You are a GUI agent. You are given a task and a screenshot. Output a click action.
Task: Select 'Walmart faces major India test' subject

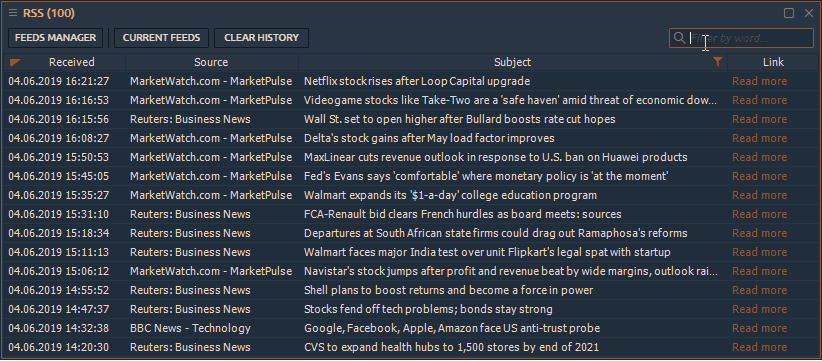487,252
